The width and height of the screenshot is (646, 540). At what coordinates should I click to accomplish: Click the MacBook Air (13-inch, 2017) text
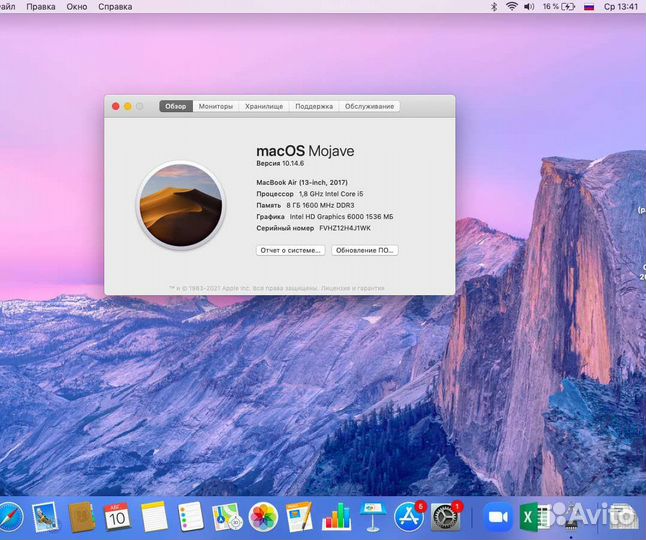pyautogui.click(x=302, y=182)
